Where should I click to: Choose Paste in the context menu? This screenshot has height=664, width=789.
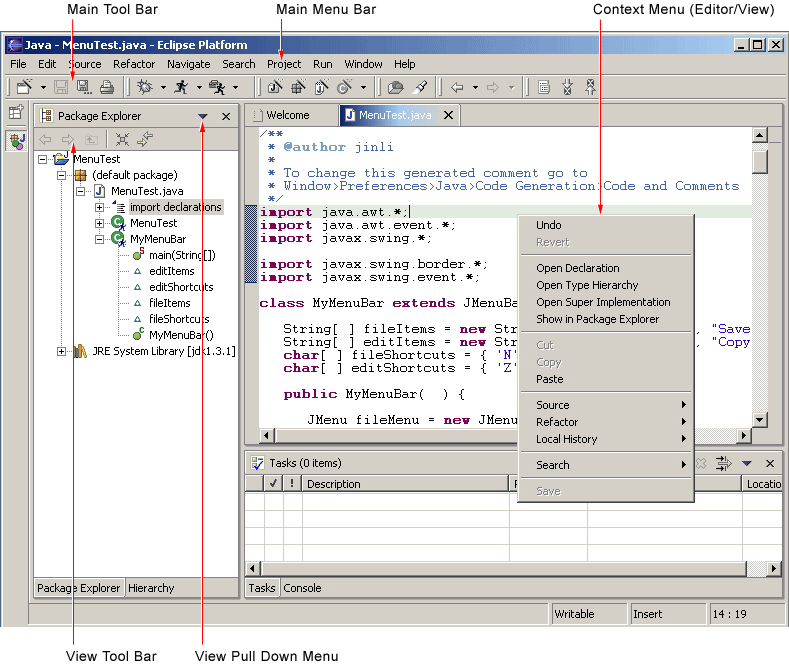606,379
